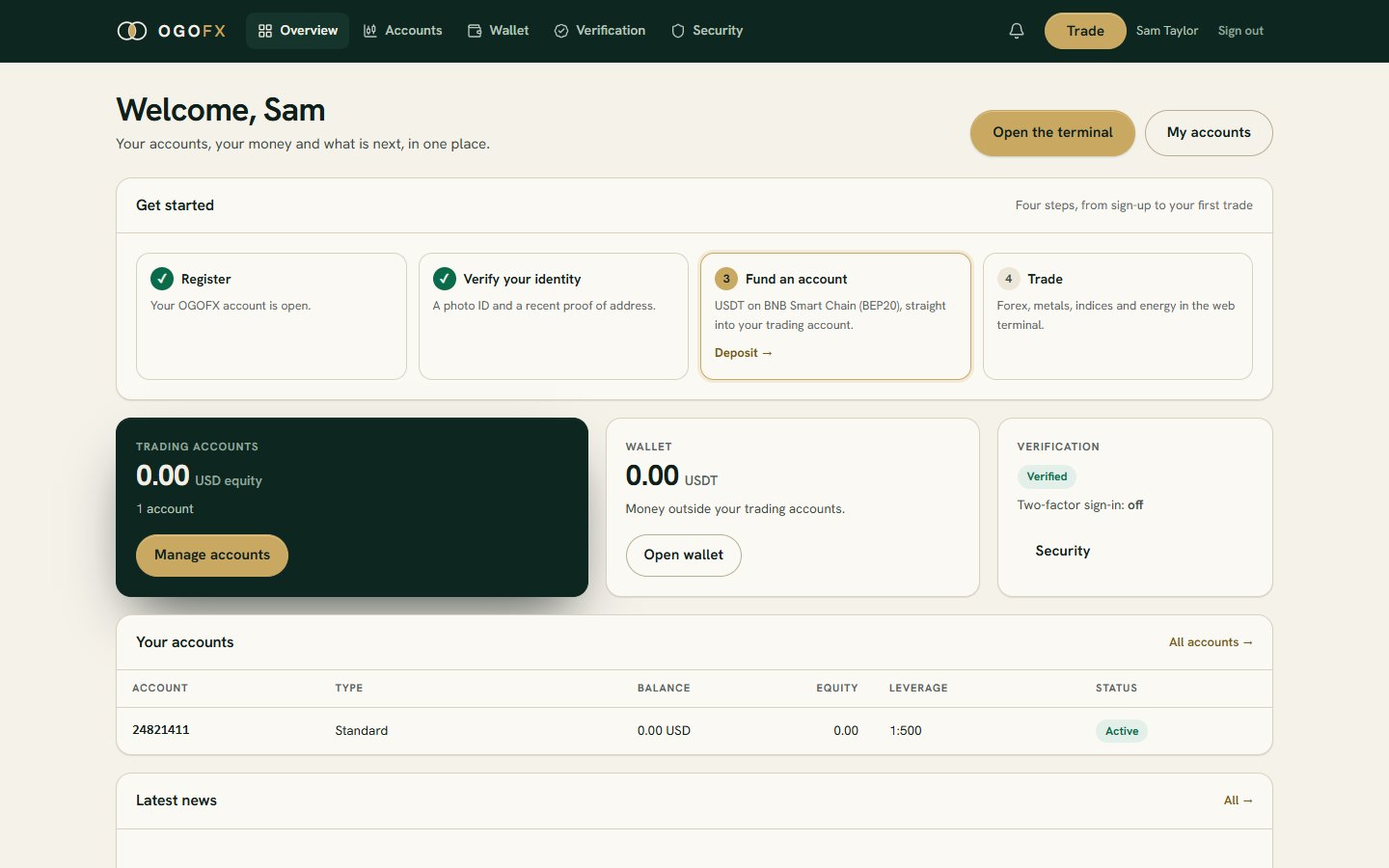Click Manage accounts button
The width and height of the screenshot is (1389, 868).
tap(212, 556)
